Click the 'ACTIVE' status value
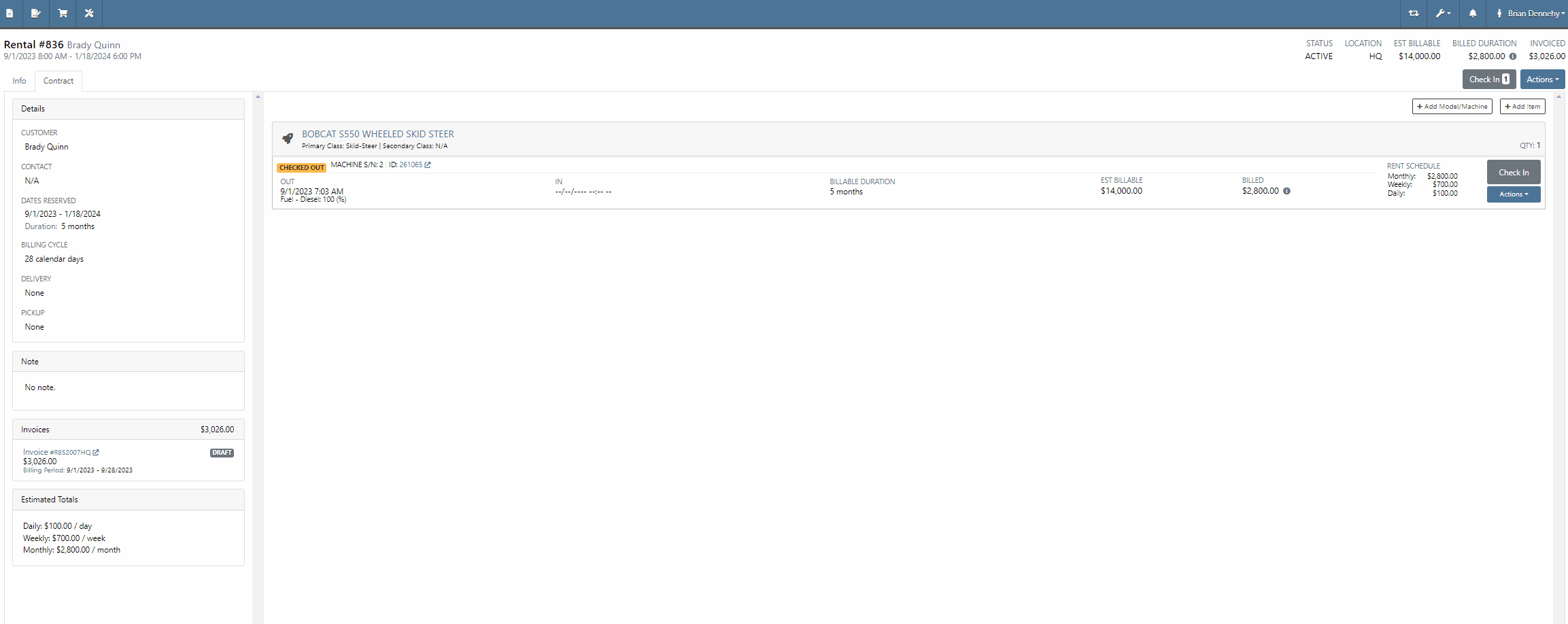Screen dimensions: 1568x624 [1318, 56]
